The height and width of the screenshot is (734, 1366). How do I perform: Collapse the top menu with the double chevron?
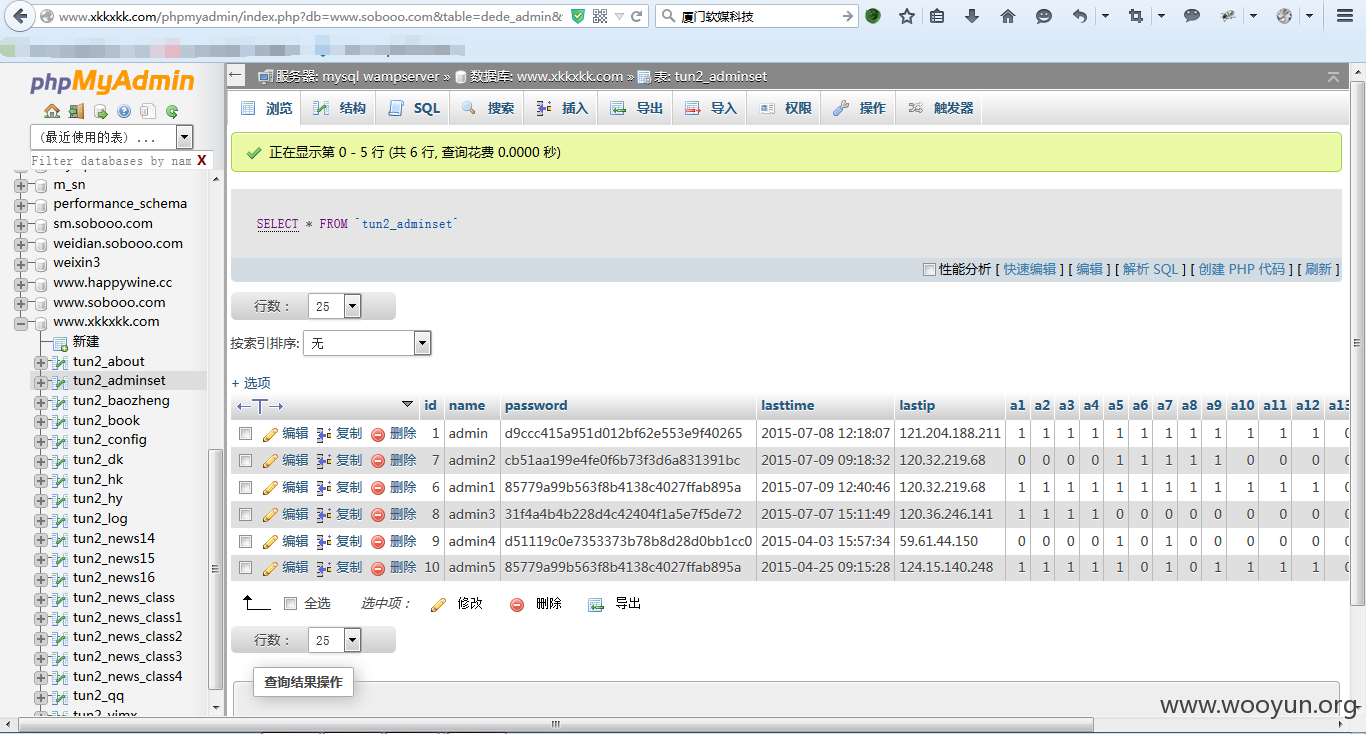click(1333, 76)
